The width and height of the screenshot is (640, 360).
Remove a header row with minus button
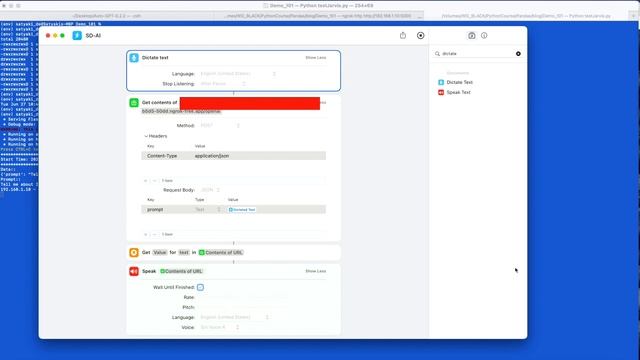pos(154,180)
